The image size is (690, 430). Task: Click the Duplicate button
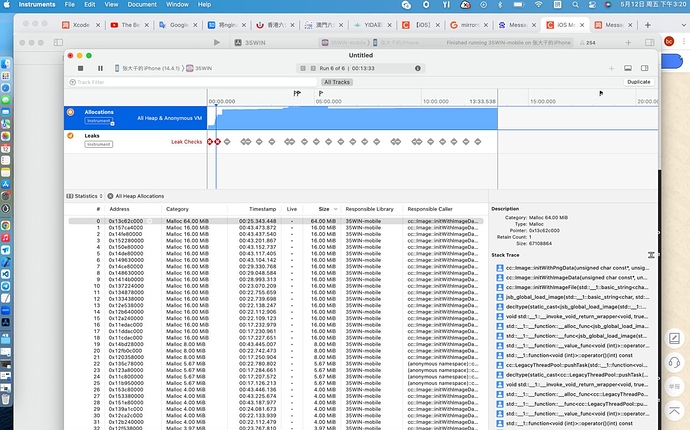(639, 82)
